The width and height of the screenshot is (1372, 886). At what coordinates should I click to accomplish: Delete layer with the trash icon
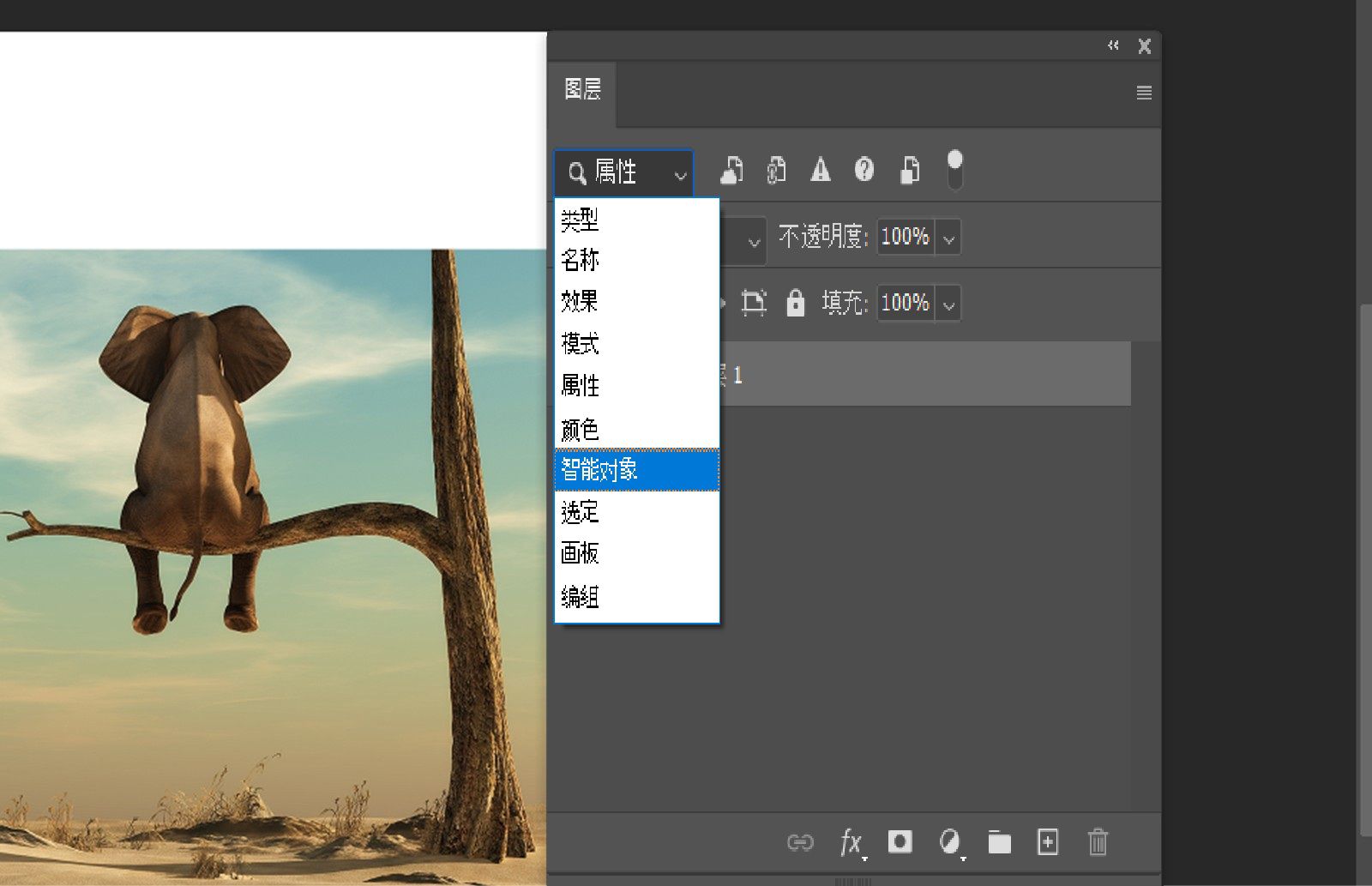(x=1098, y=841)
